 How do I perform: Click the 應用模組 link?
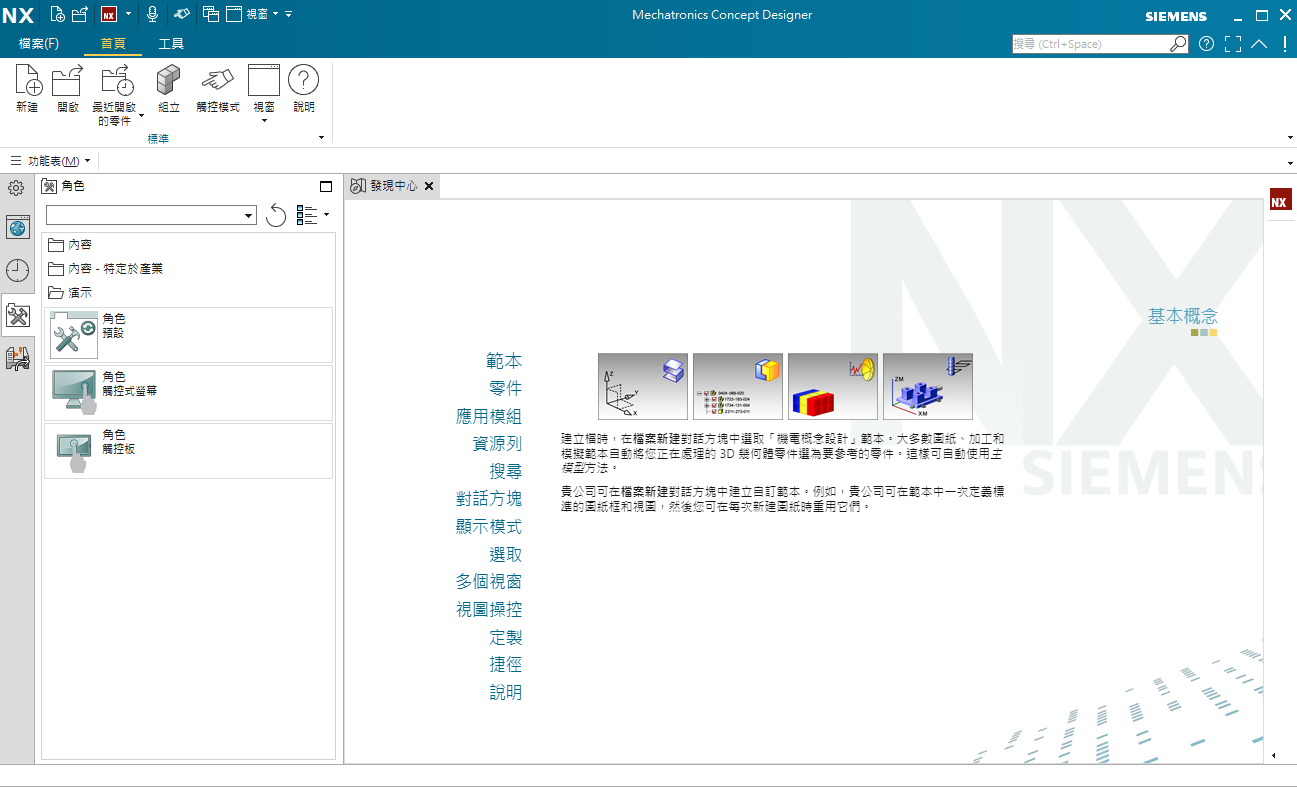[489, 416]
